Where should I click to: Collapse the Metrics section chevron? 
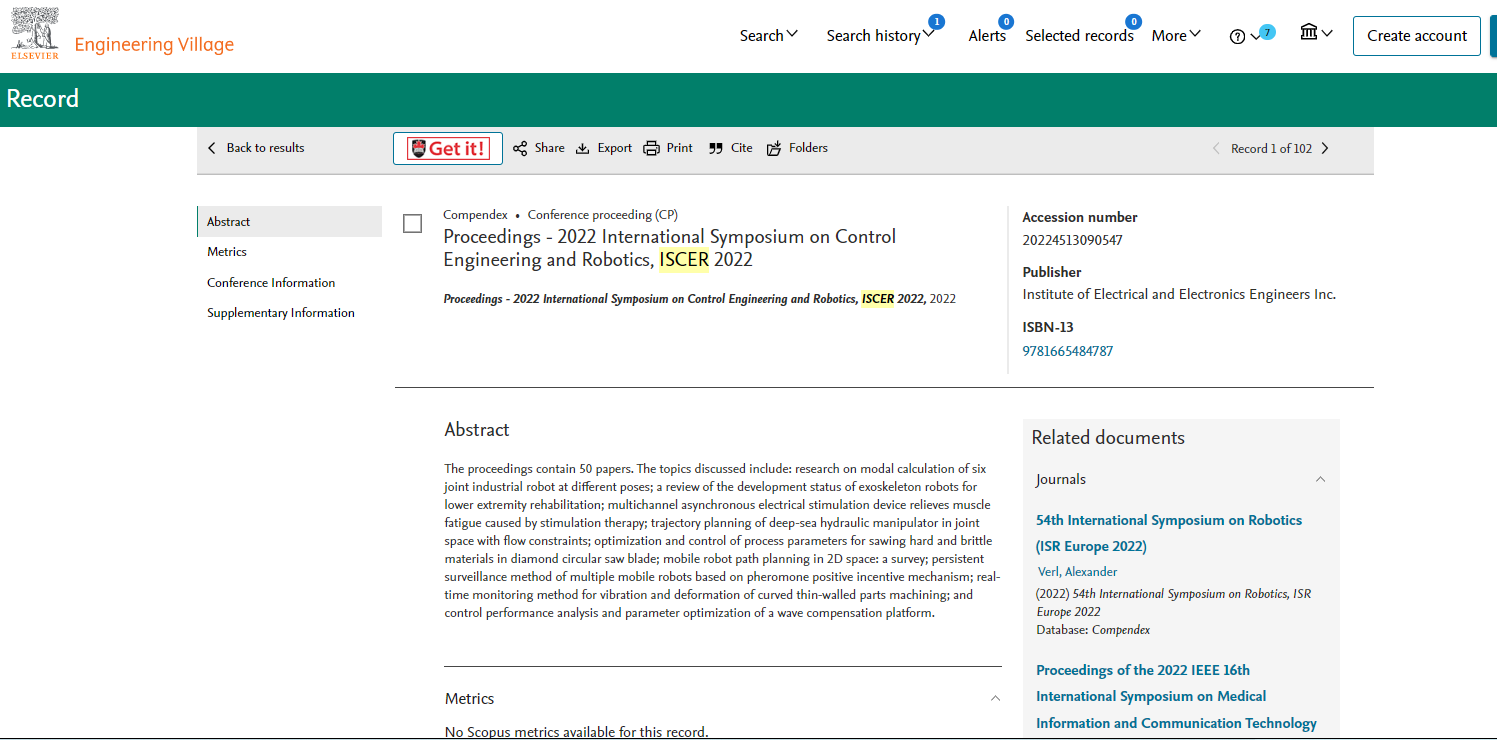tap(995, 698)
